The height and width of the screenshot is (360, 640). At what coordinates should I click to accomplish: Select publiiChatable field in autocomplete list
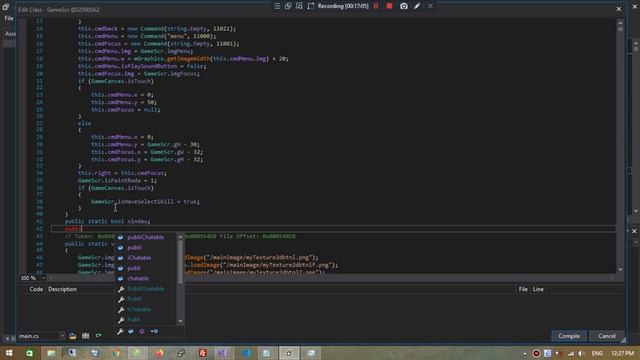(x=146, y=237)
